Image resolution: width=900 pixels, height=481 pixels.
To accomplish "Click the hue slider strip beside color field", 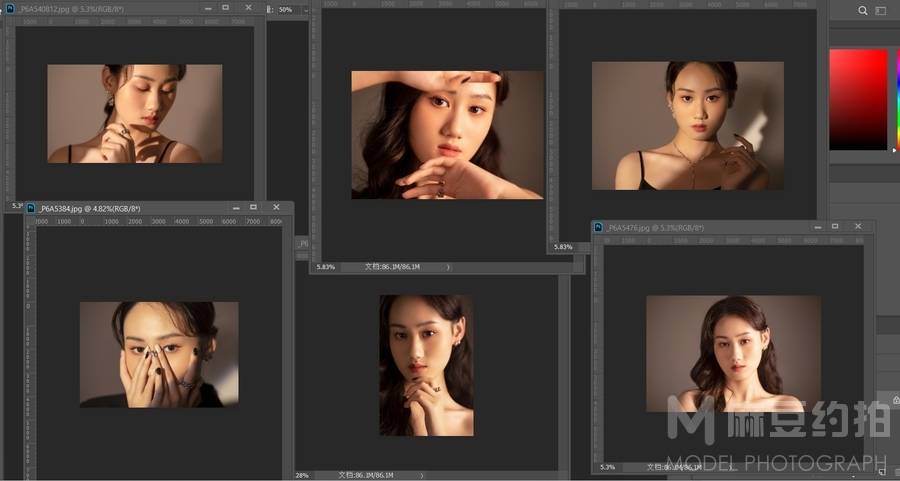I will (897, 99).
